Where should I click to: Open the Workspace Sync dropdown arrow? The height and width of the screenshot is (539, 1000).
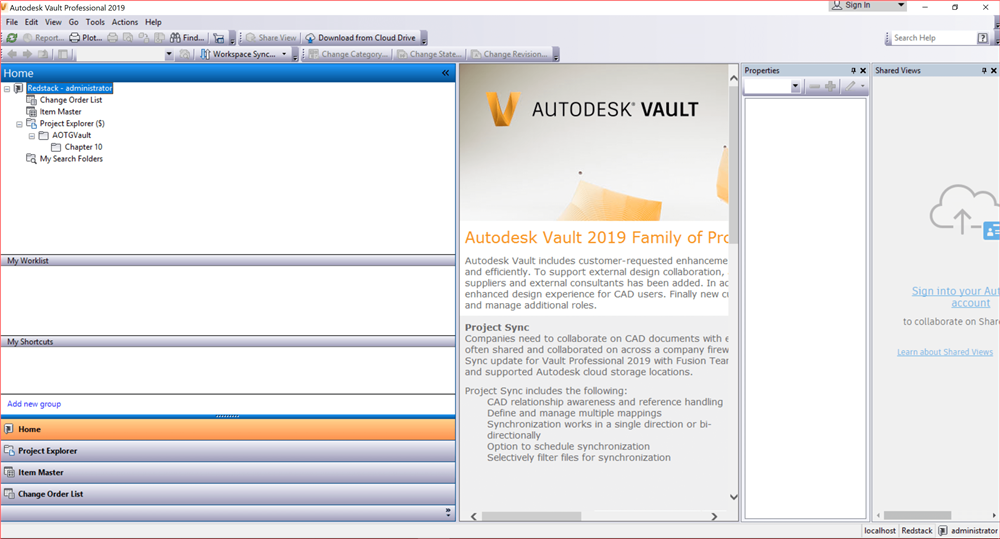pyautogui.click(x=284, y=54)
